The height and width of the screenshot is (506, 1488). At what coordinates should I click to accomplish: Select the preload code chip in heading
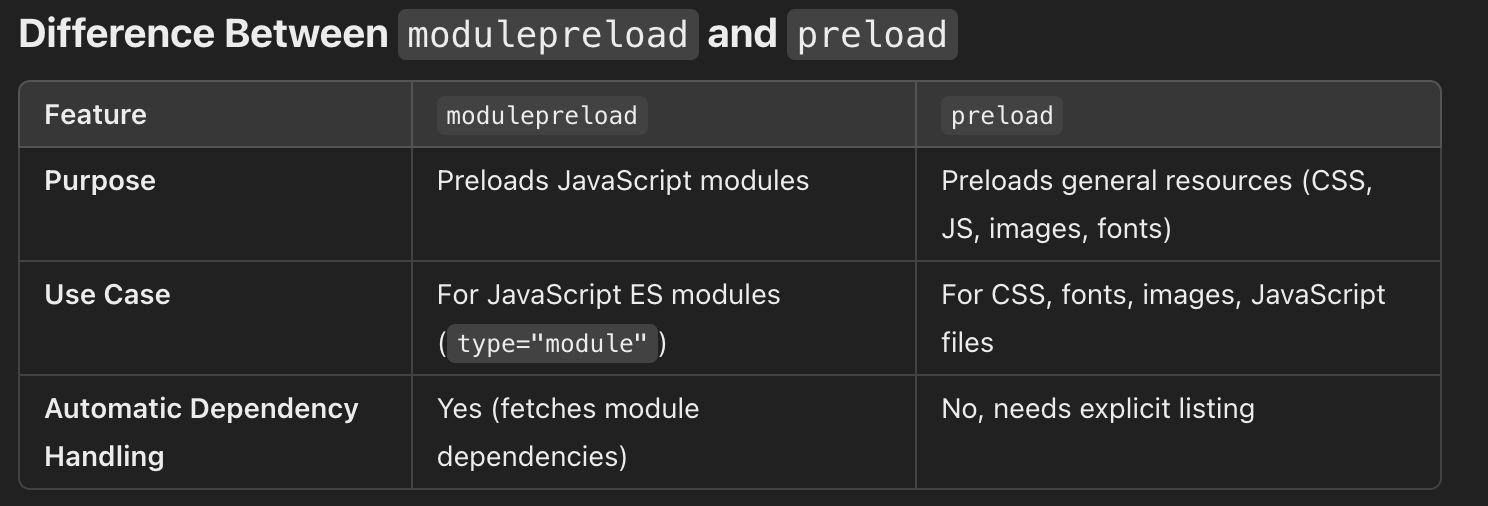coord(872,34)
